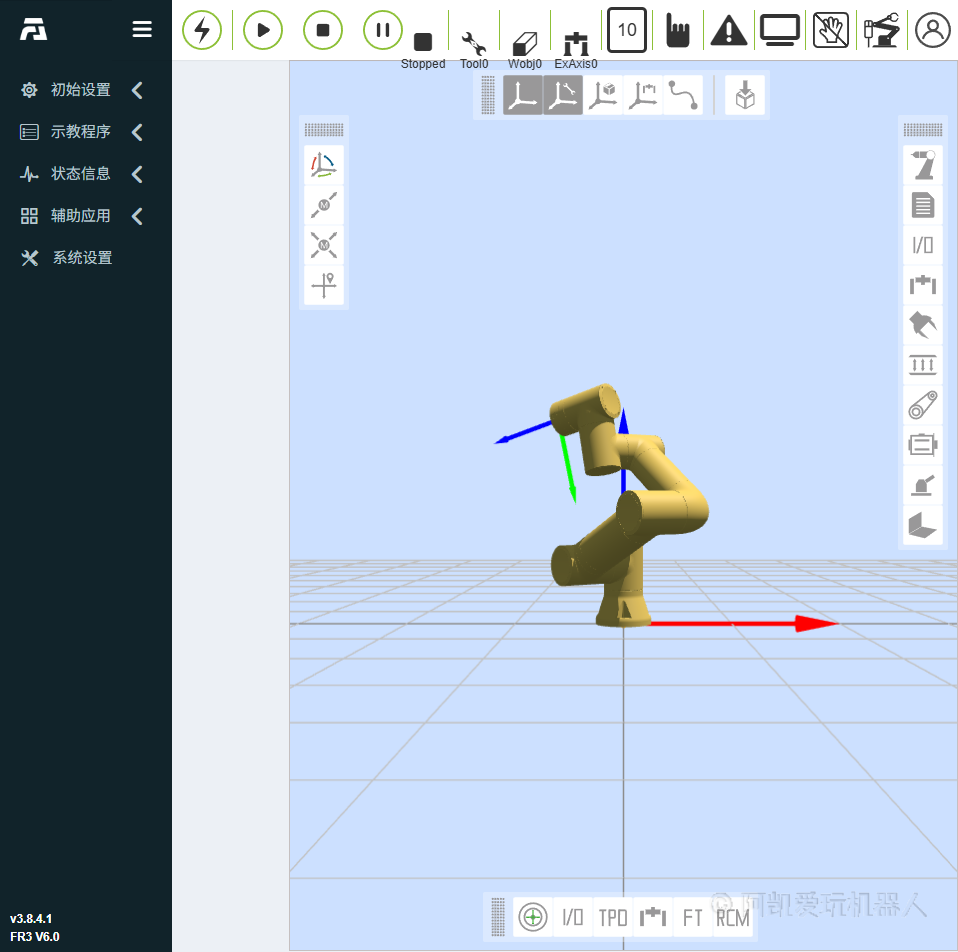Click the ExAxis0 external axis icon
958x952 pixels.
[x=575, y=43]
